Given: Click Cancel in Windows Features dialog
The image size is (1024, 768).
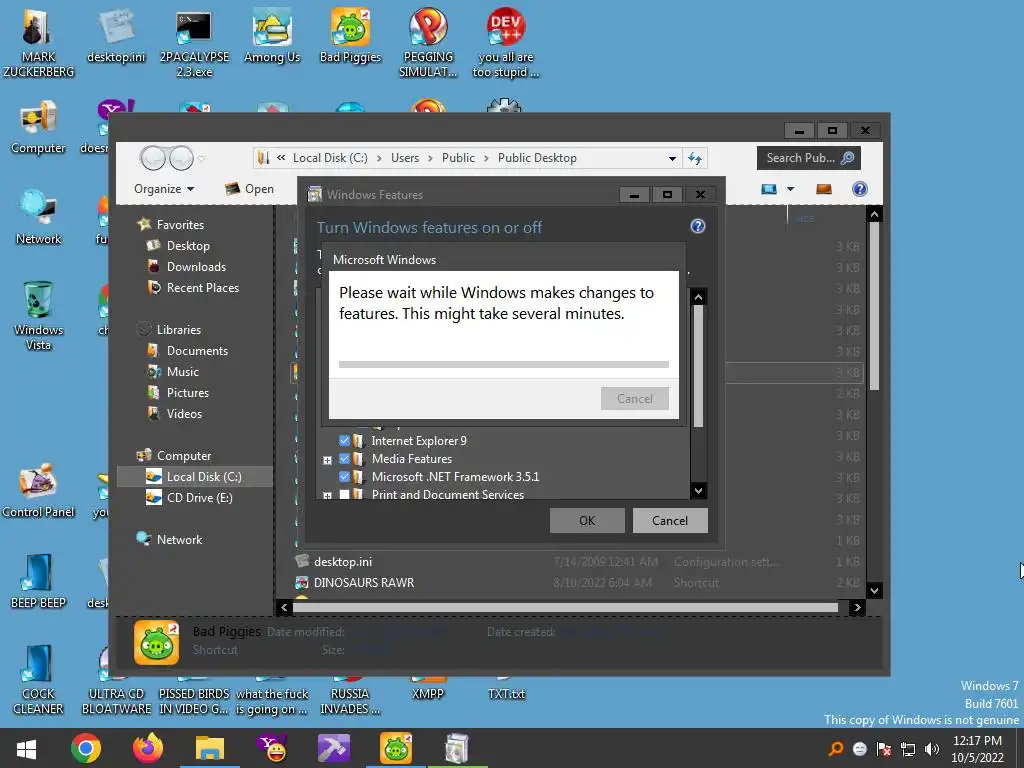Looking at the screenshot, I should (x=670, y=520).
